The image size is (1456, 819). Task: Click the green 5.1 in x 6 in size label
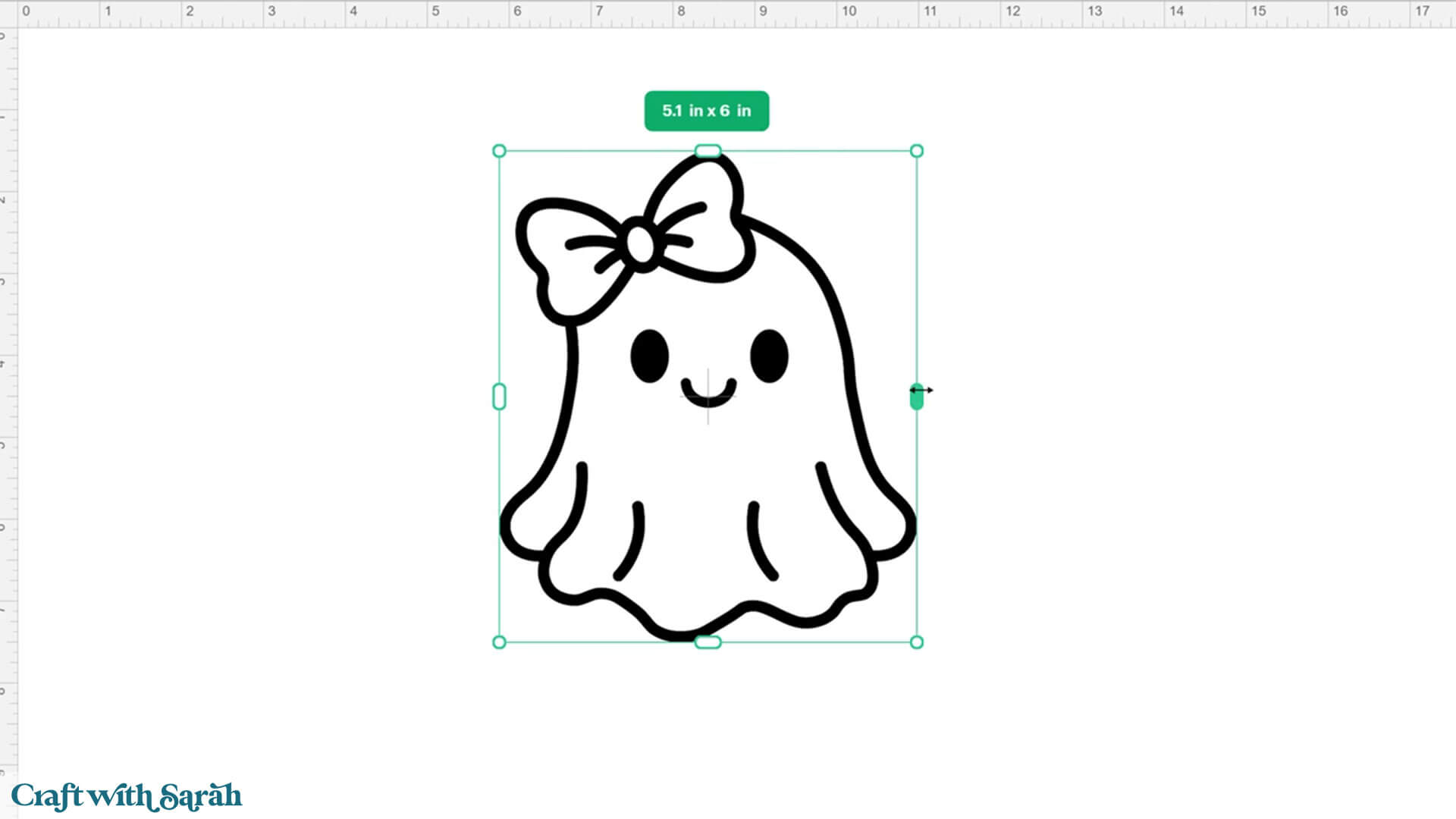(706, 111)
